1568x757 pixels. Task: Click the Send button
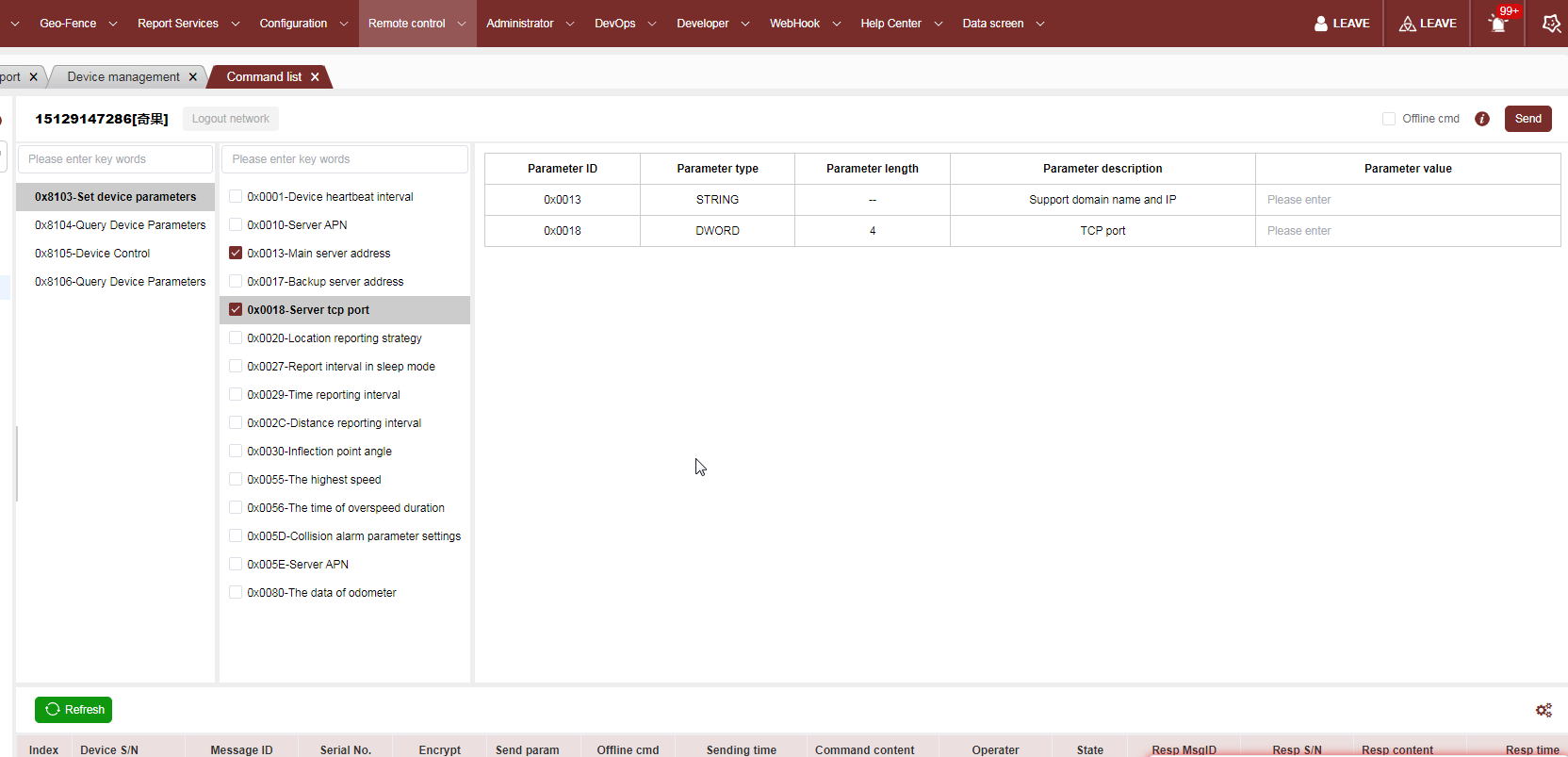click(1527, 119)
